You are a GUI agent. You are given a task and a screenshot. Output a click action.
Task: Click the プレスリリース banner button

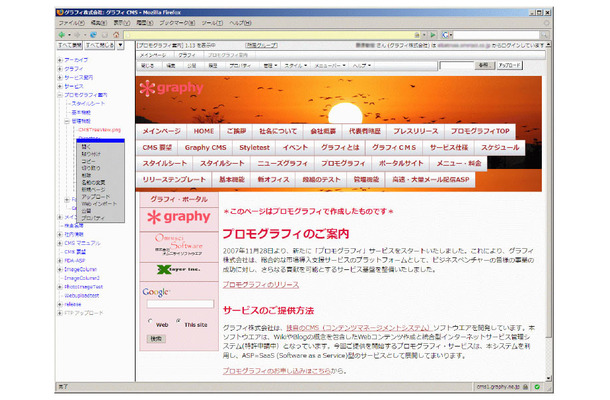[416, 132]
